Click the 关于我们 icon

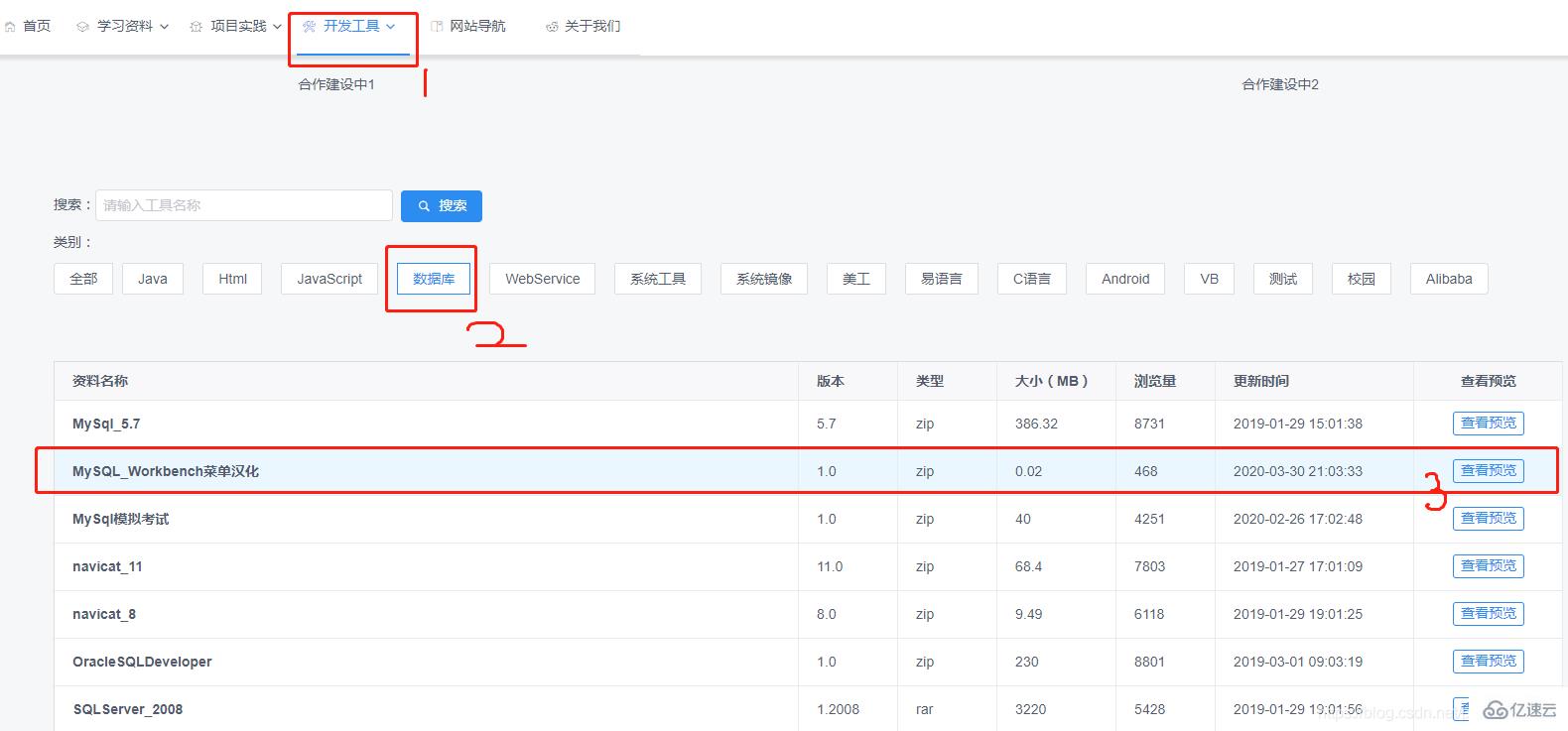[552, 27]
